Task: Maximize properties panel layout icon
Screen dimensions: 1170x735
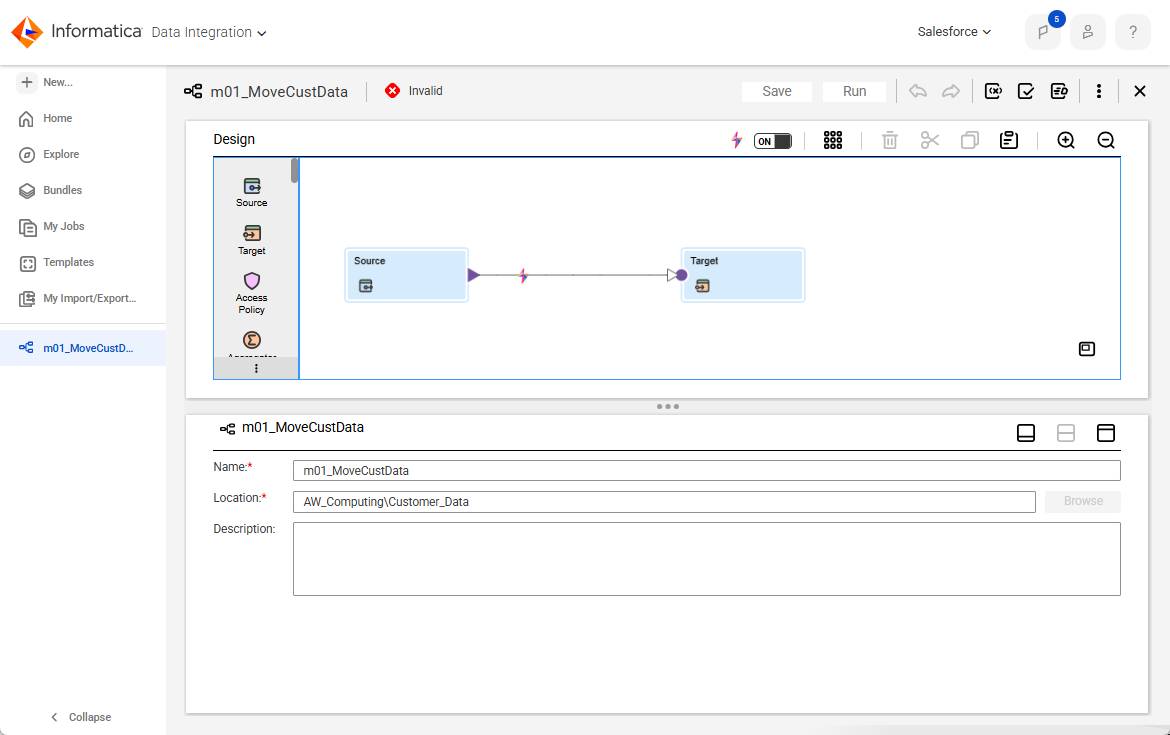Action: click(x=1106, y=433)
